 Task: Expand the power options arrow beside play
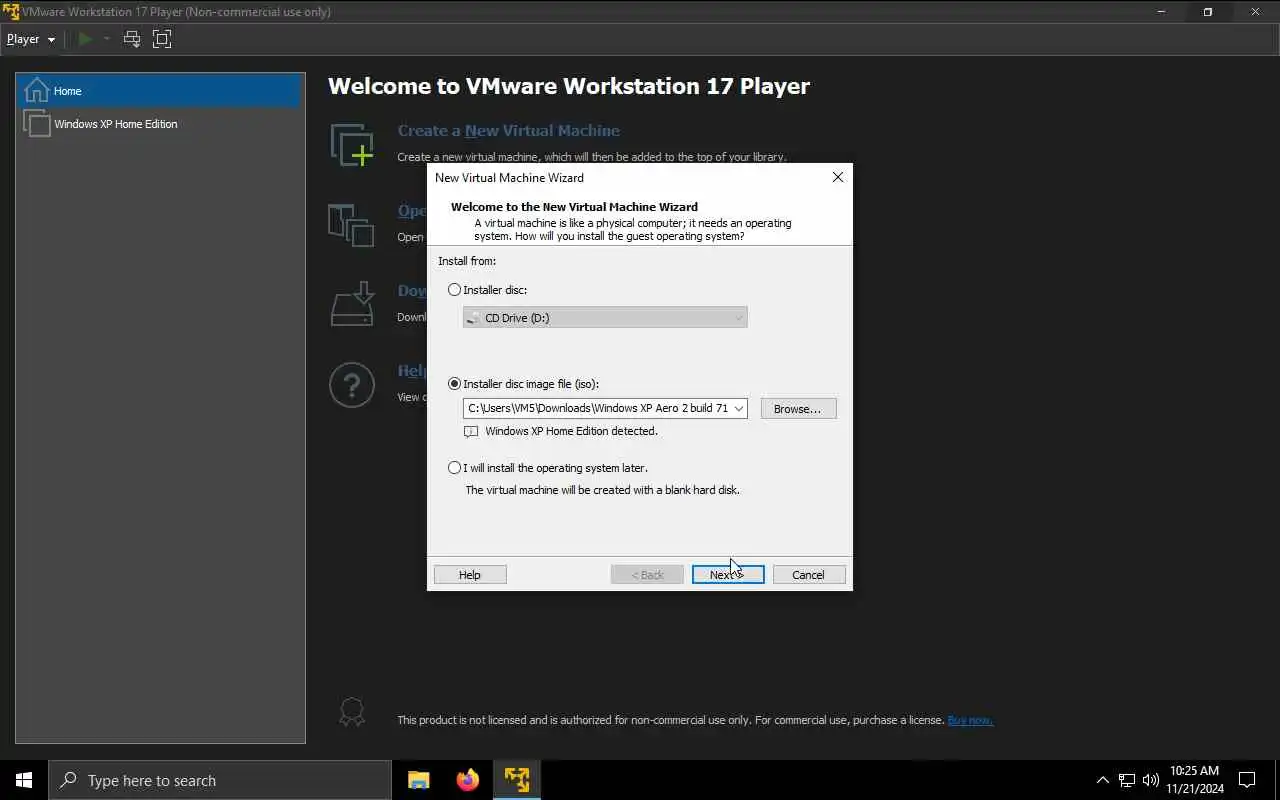click(x=106, y=39)
